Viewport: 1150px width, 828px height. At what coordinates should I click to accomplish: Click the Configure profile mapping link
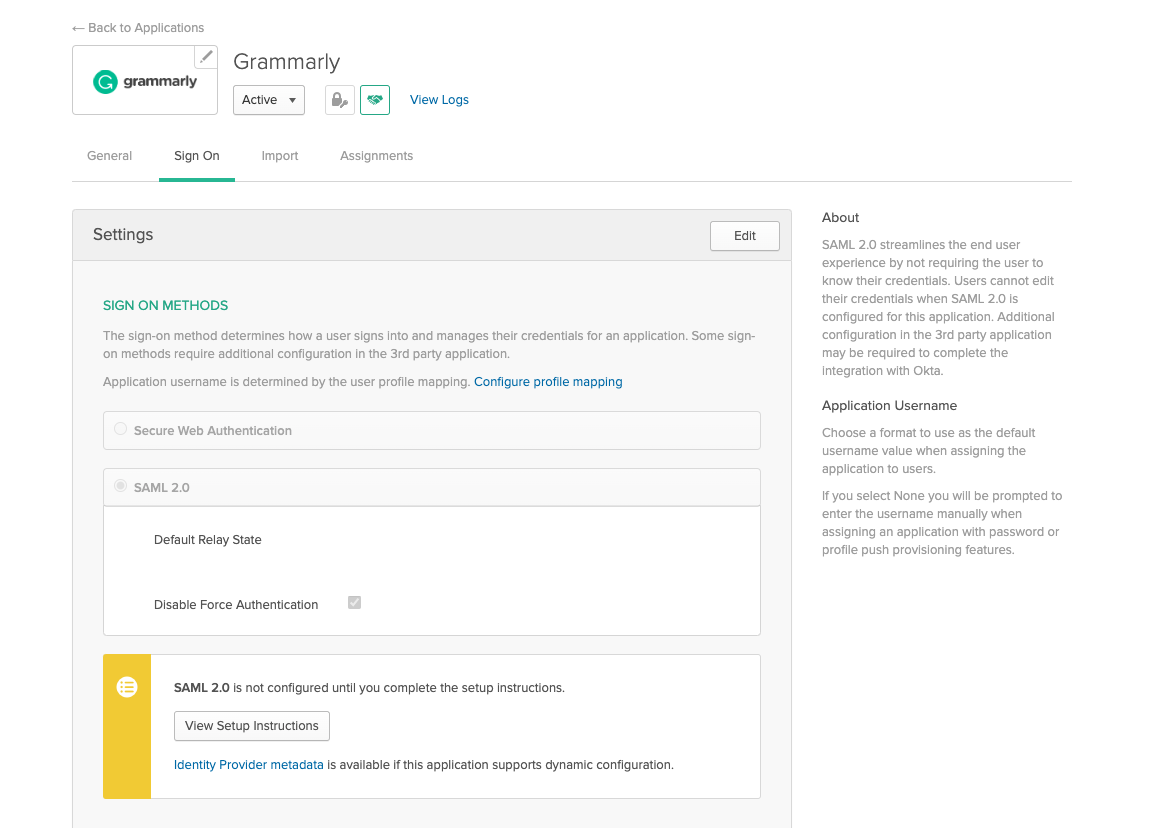tap(548, 382)
